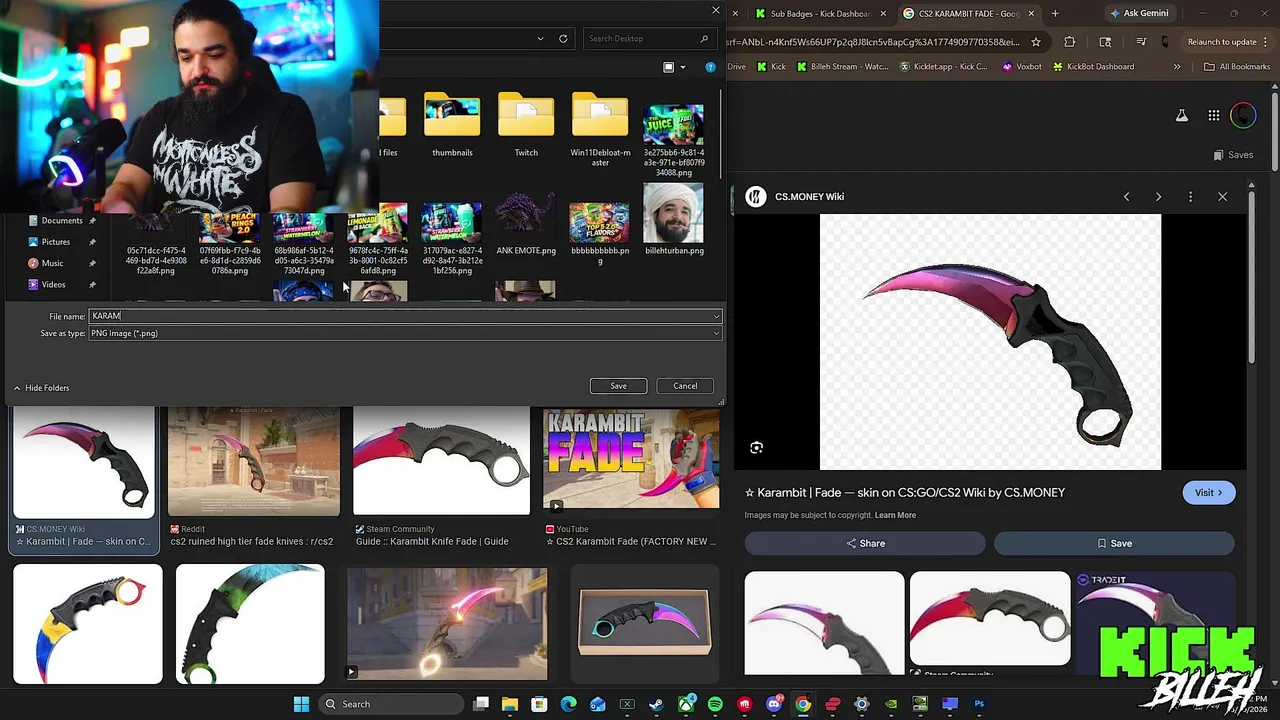This screenshot has height=720, width=1280.
Task: Click the taskbar Search box
Action: [392, 704]
